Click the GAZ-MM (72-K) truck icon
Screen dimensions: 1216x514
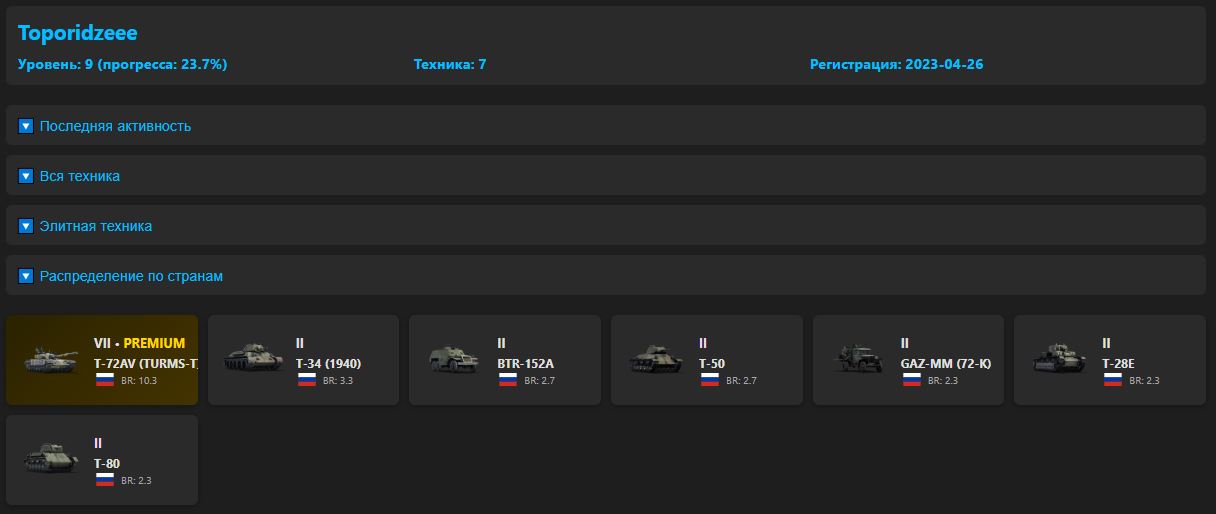[x=857, y=360]
